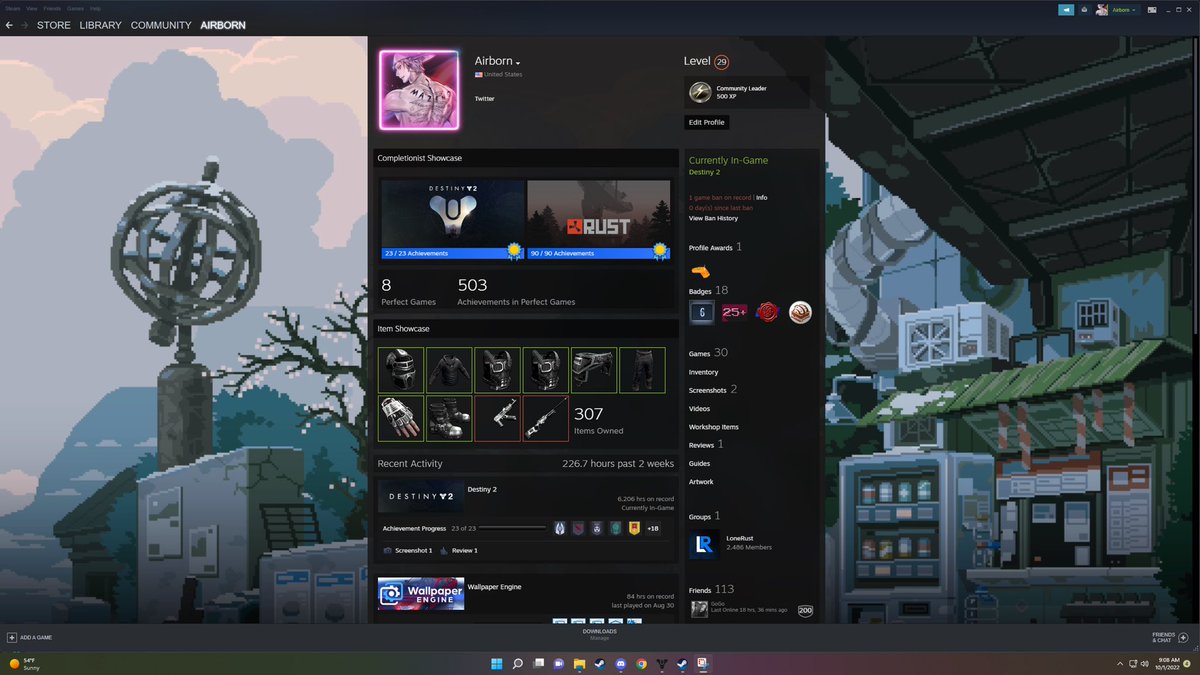Open Discord icon in taskbar
The width and height of the screenshot is (1200, 675).
620,663
